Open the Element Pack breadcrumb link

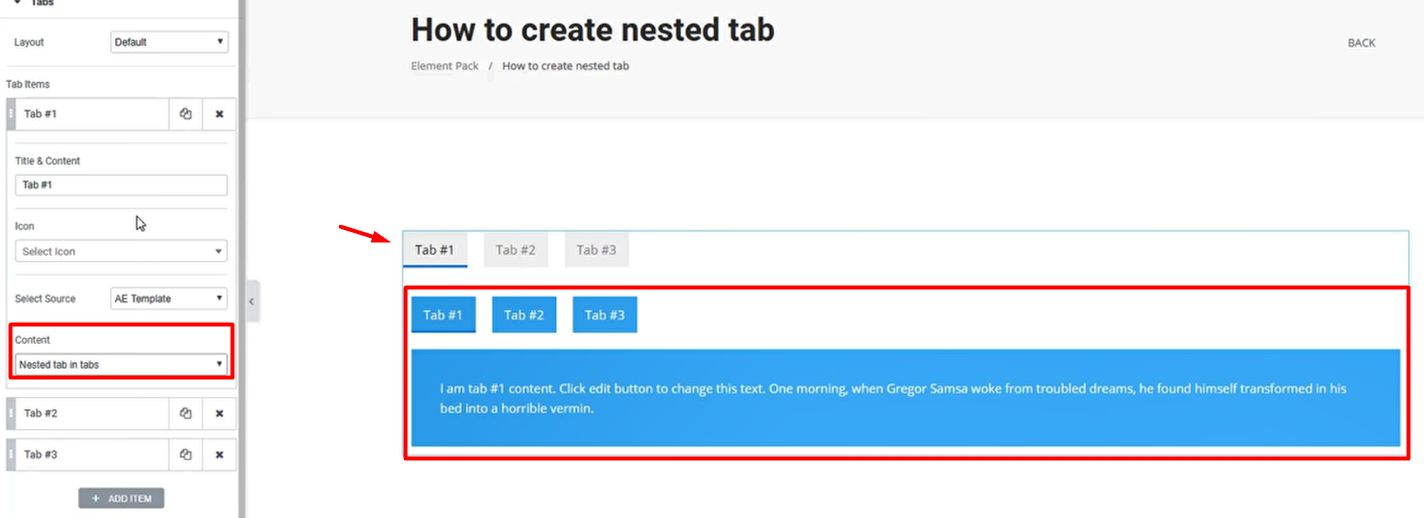click(444, 66)
